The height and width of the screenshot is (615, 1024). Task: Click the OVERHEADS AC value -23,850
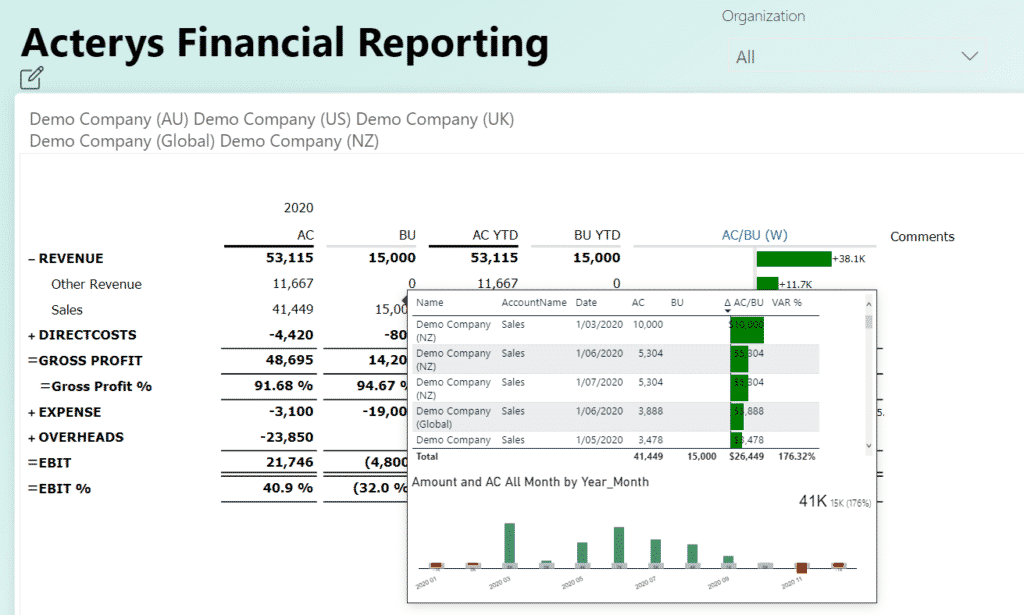pyautogui.click(x=287, y=437)
